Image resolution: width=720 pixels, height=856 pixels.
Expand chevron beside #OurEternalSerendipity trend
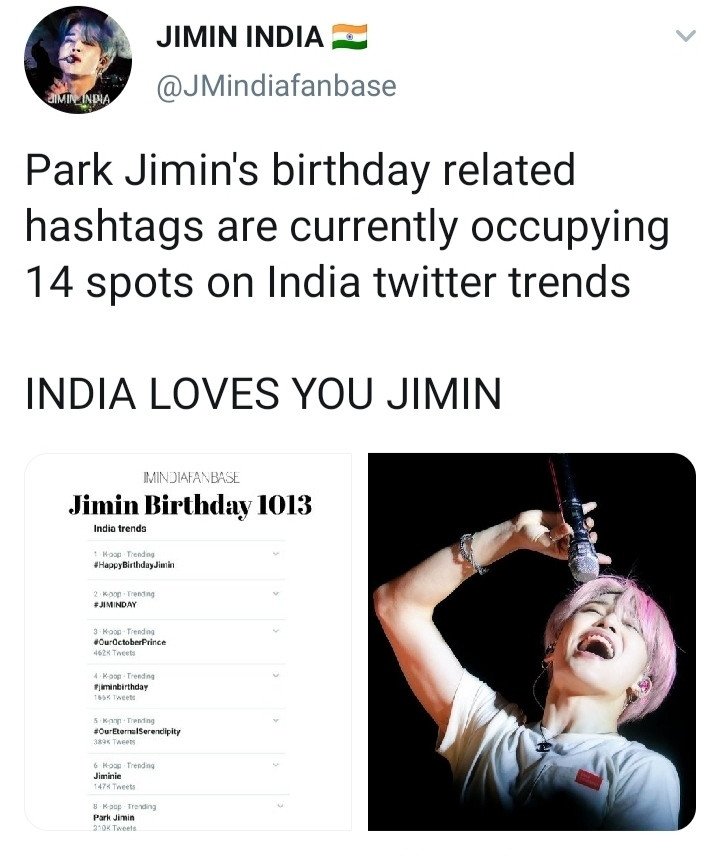pyautogui.click(x=276, y=720)
